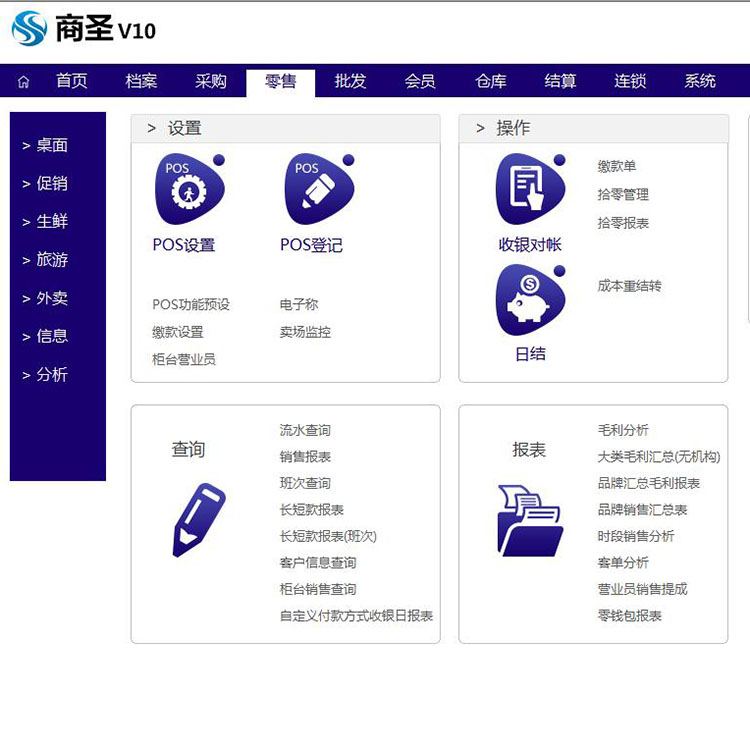Open 时段销售分析 link
750x750 pixels.
coord(636,536)
